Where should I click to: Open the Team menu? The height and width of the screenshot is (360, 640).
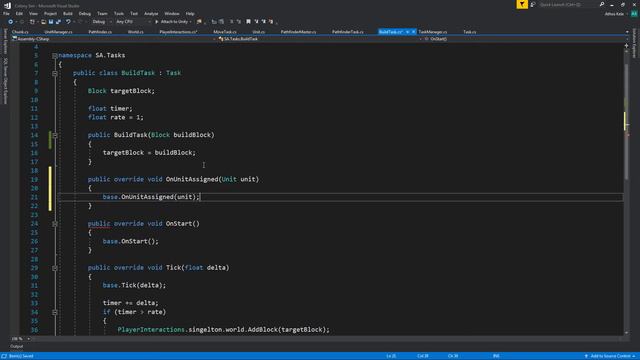[102, 13]
